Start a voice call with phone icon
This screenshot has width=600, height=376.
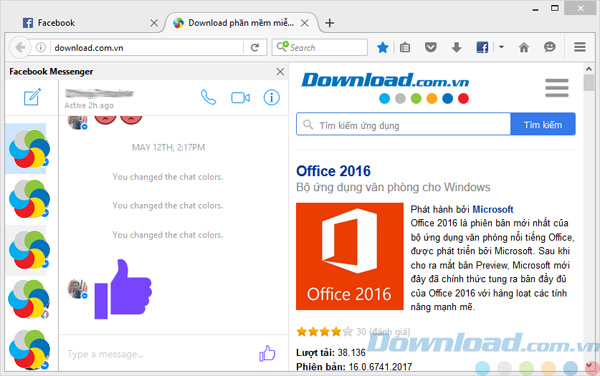[209, 98]
